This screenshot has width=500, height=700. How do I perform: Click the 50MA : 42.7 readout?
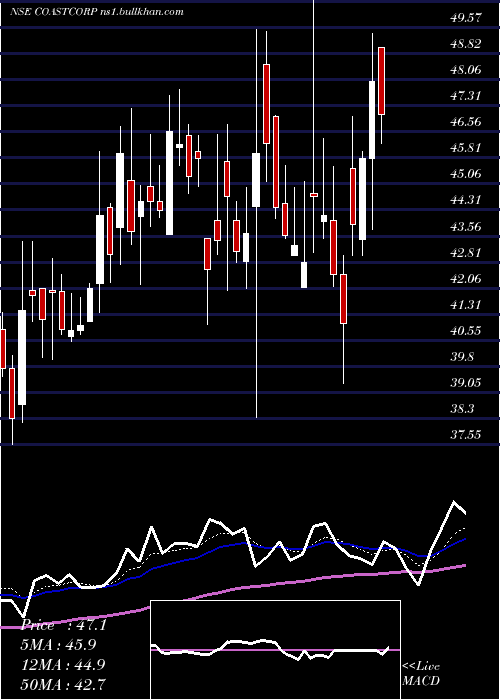click(63, 684)
